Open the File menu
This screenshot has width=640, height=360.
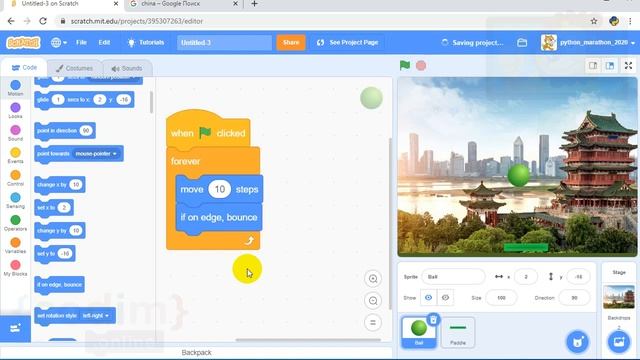[81, 42]
